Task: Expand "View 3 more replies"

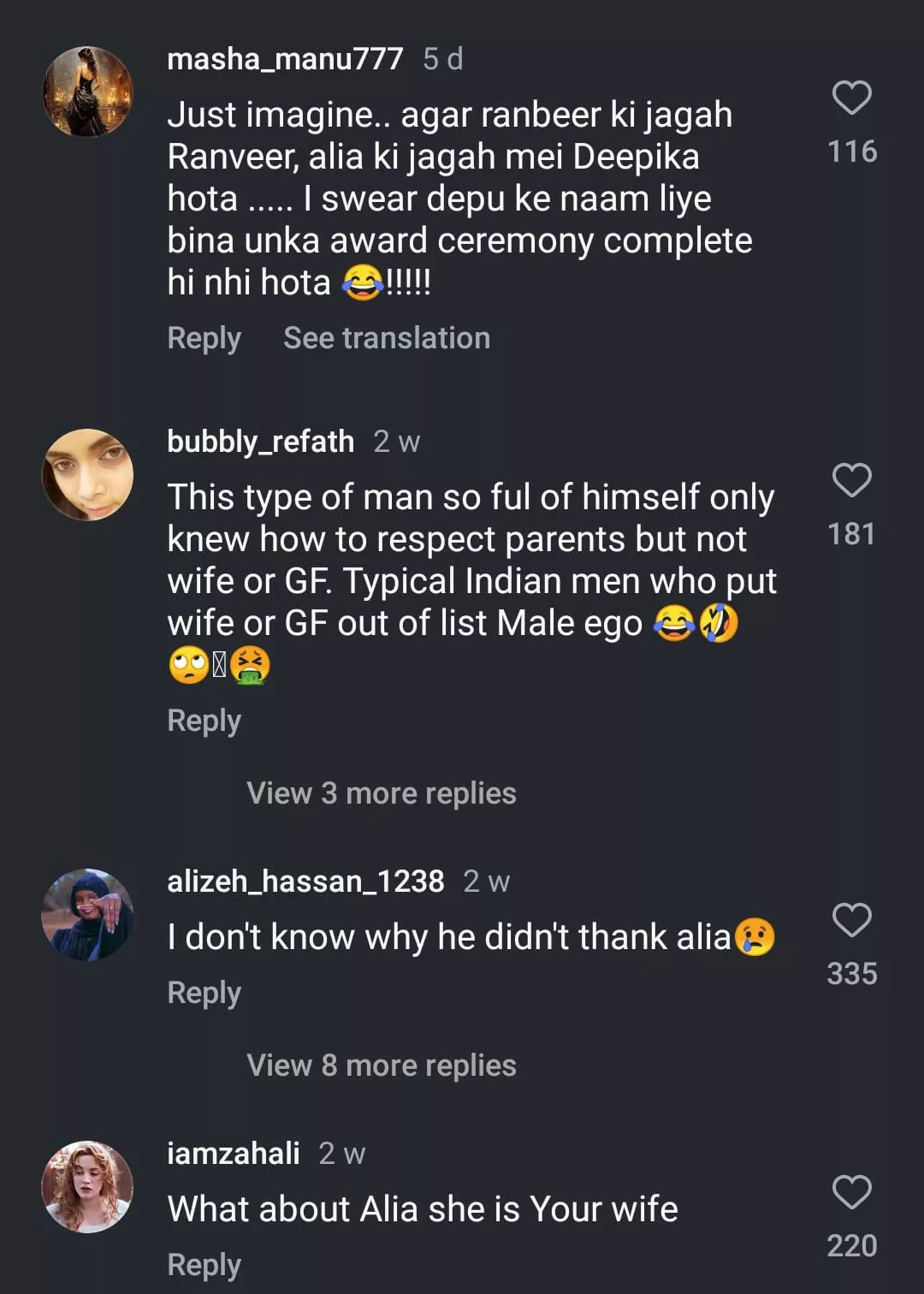Action: point(382,793)
